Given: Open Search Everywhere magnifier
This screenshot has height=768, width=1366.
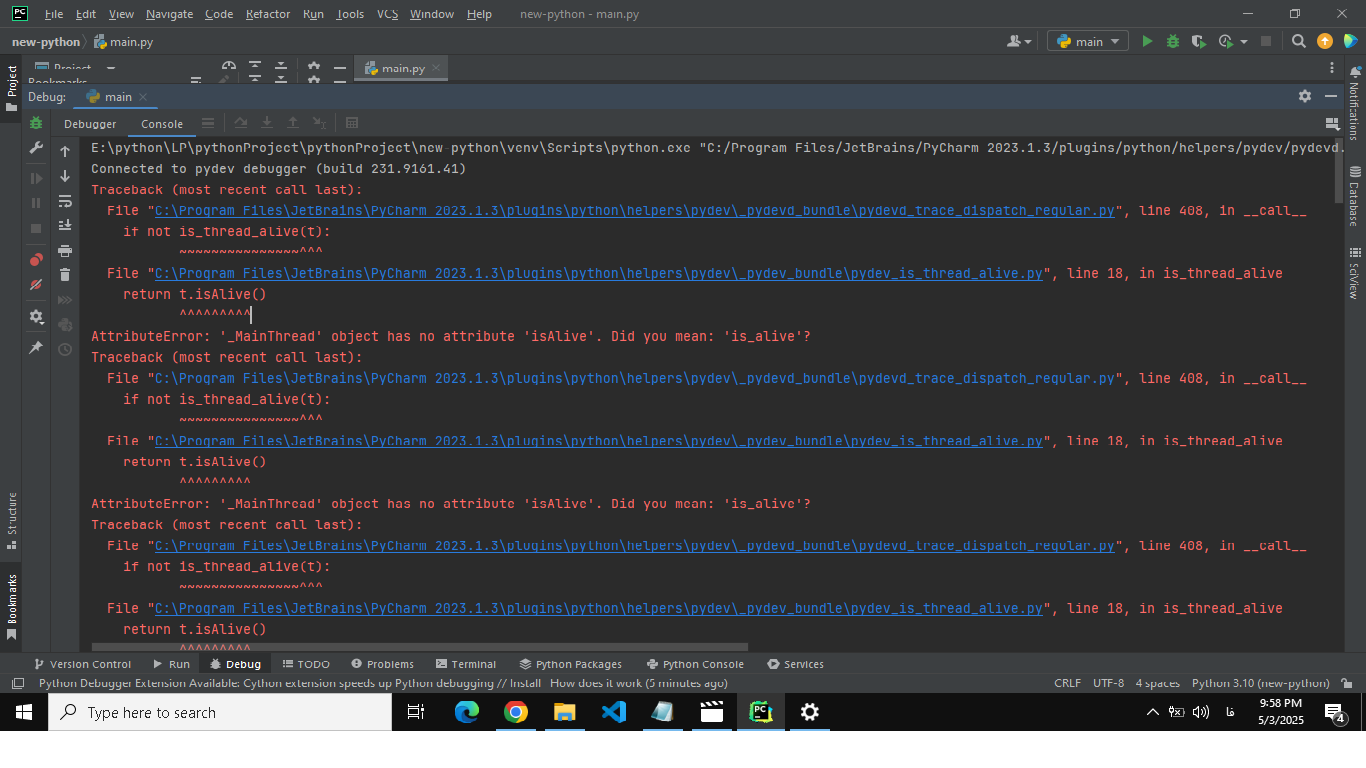Looking at the screenshot, I should click(x=1298, y=41).
